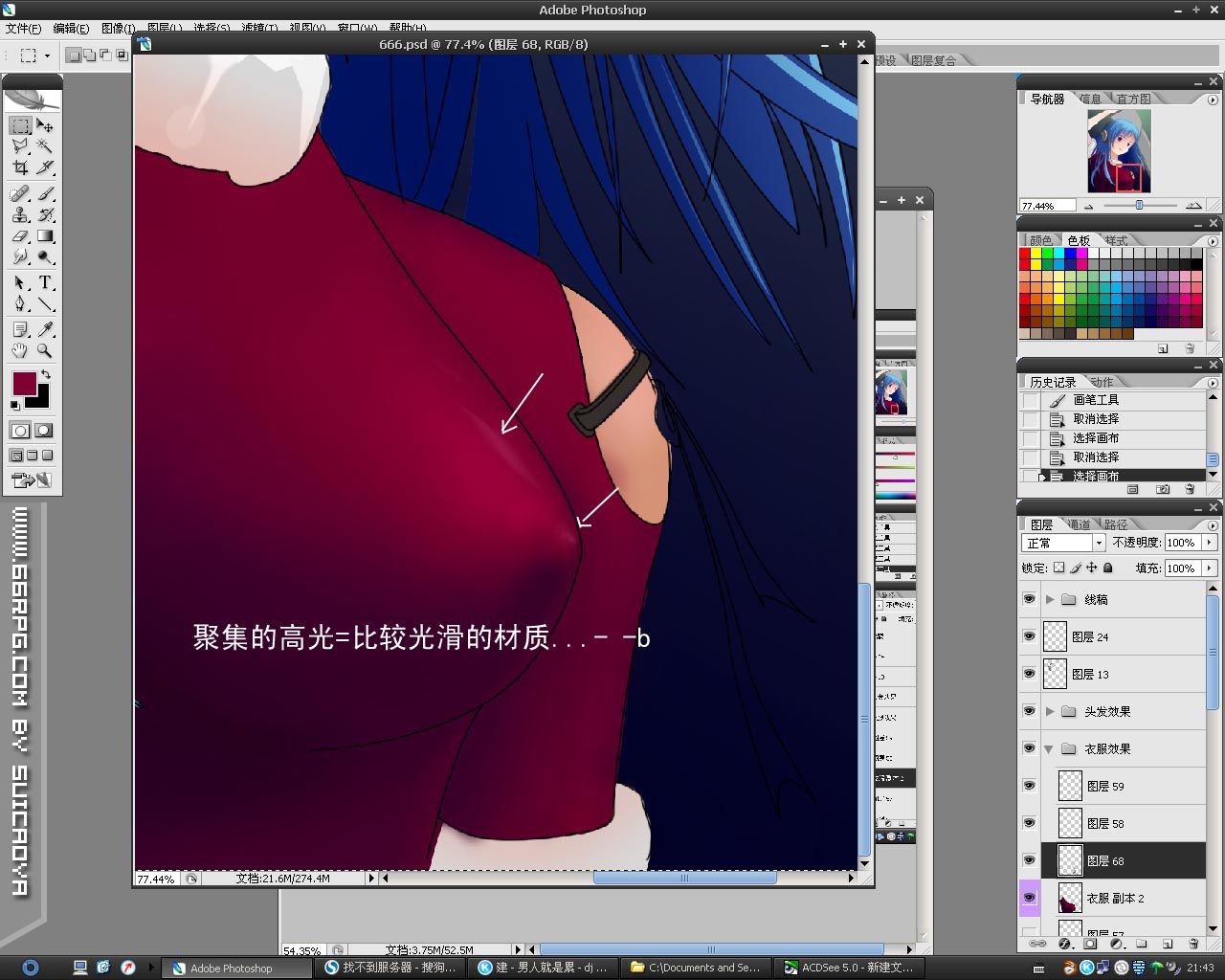Select the Polygonal Lasso tool
The height and width of the screenshot is (980, 1225).
pos(20,146)
